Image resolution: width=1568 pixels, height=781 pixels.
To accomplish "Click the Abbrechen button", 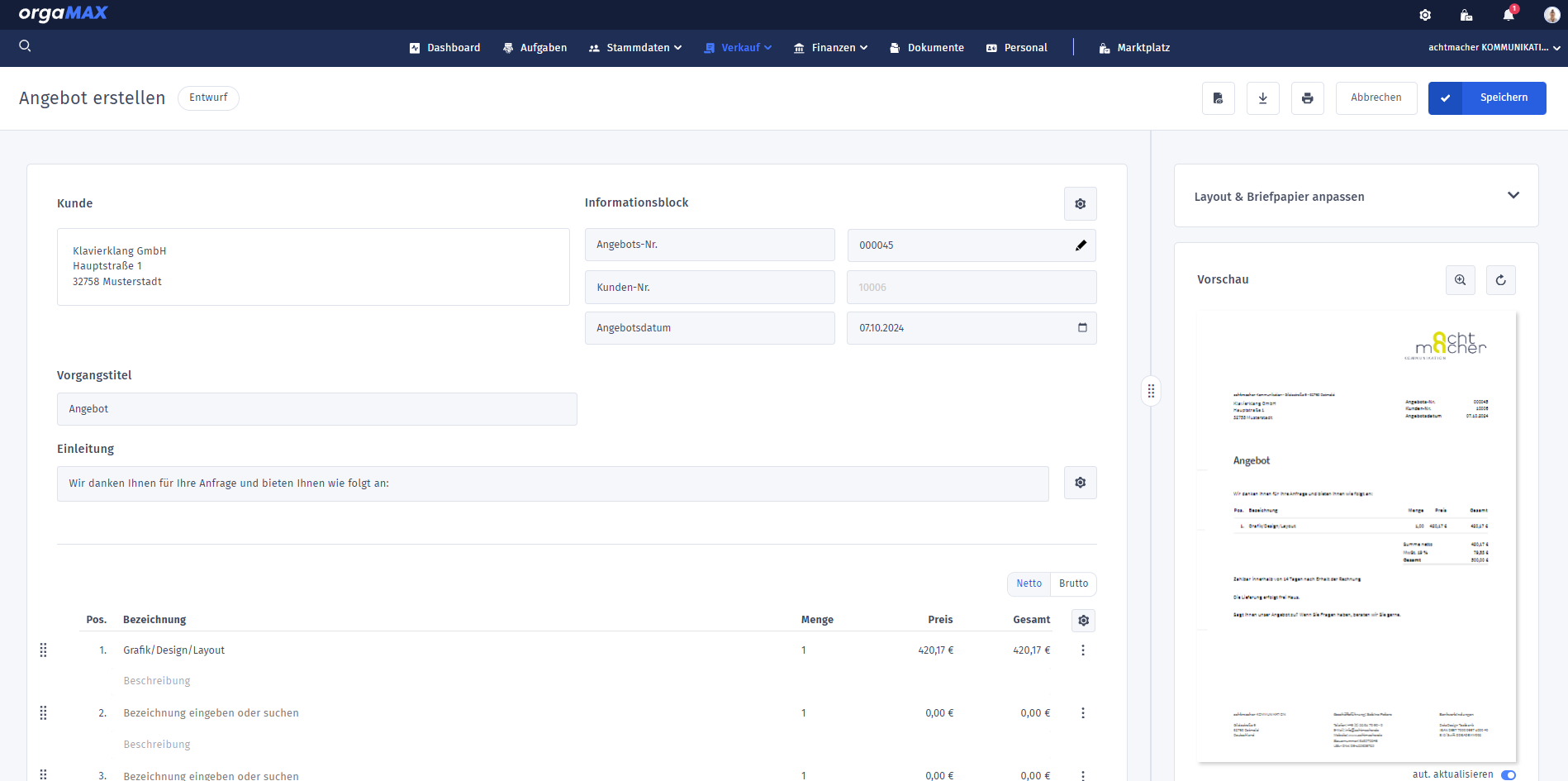I will [1376, 98].
